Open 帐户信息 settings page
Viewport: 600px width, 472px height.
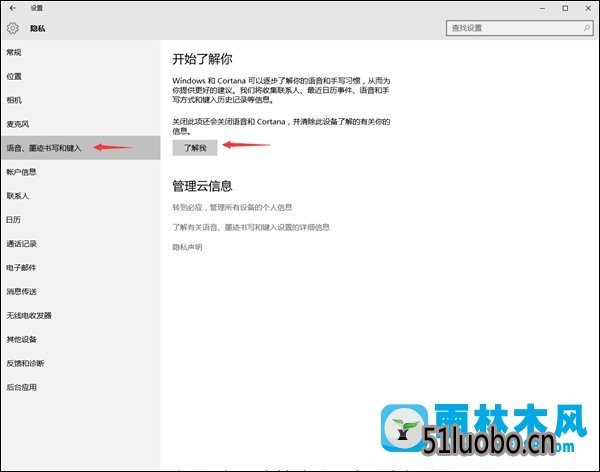[x=80, y=172]
